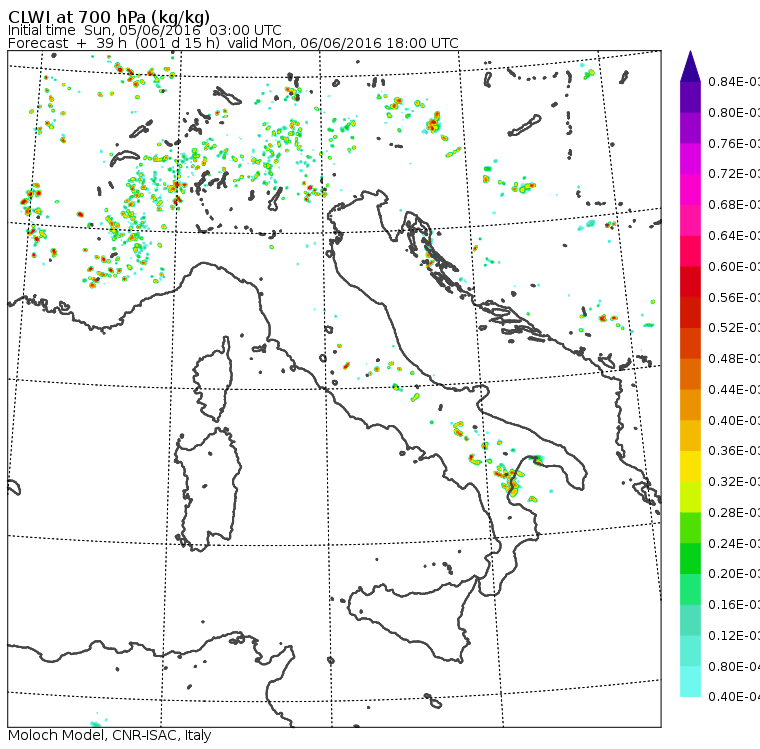
Task: Select the color band between 0.52E-03 and 0.56E-03
Action: pos(690,313)
